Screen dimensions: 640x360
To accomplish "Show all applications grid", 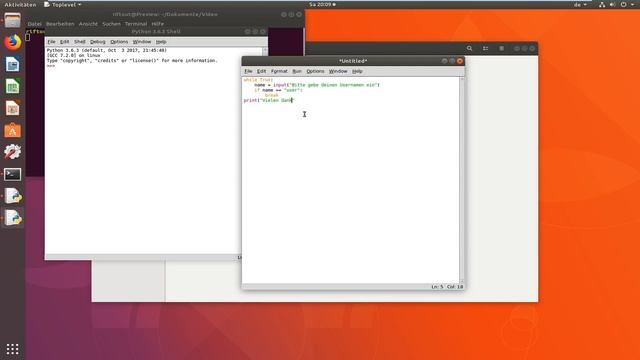I will [x=12, y=349].
